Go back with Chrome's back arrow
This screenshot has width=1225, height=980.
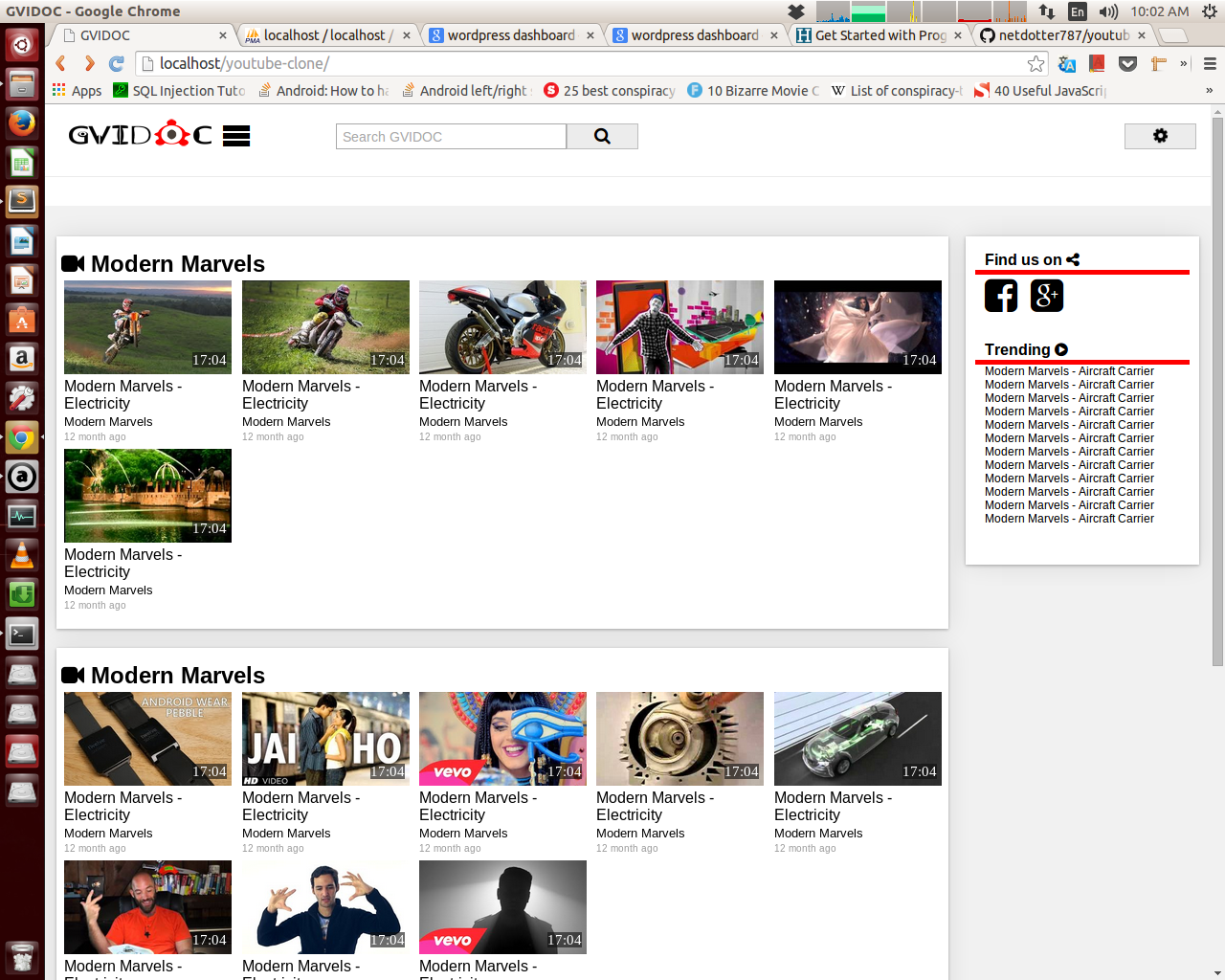point(60,63)
